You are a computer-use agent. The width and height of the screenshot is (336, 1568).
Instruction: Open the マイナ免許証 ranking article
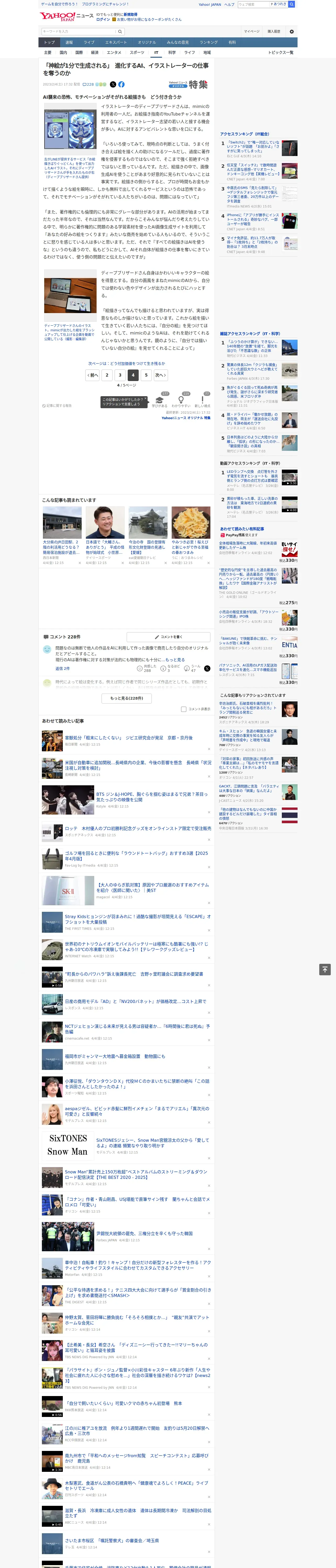[252, 242]
